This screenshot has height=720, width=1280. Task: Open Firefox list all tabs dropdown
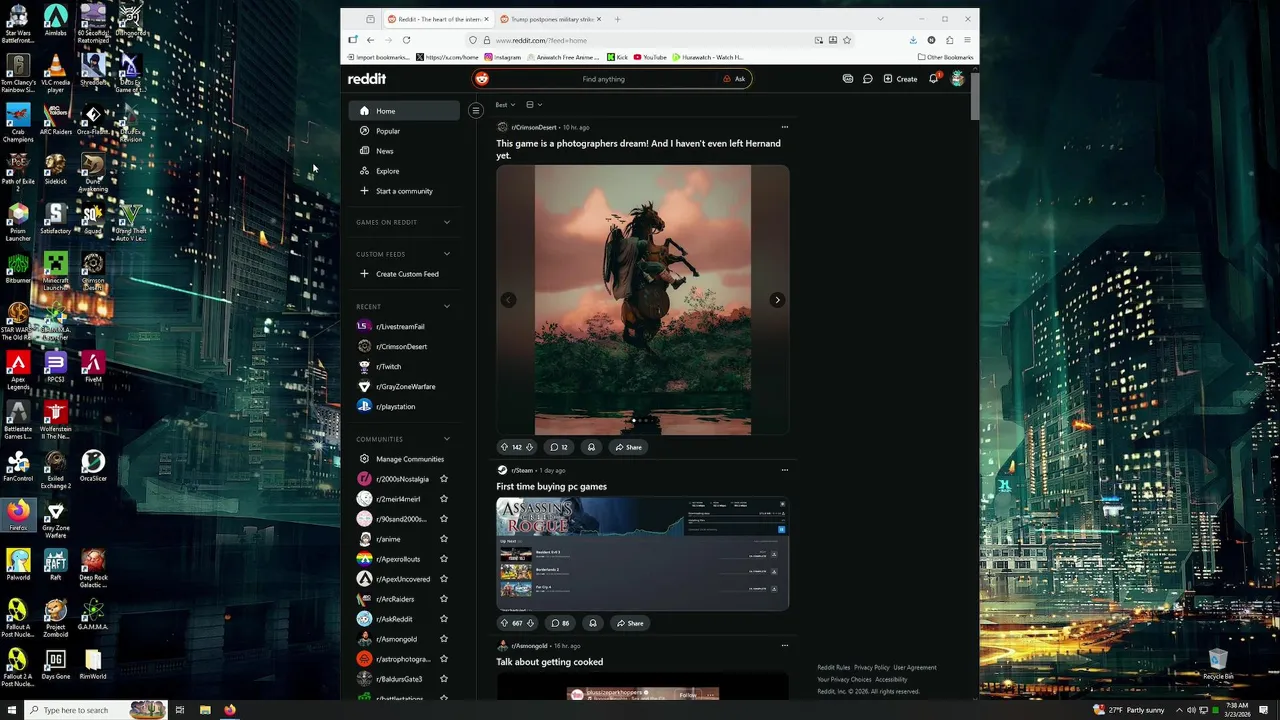click(880, 19)
